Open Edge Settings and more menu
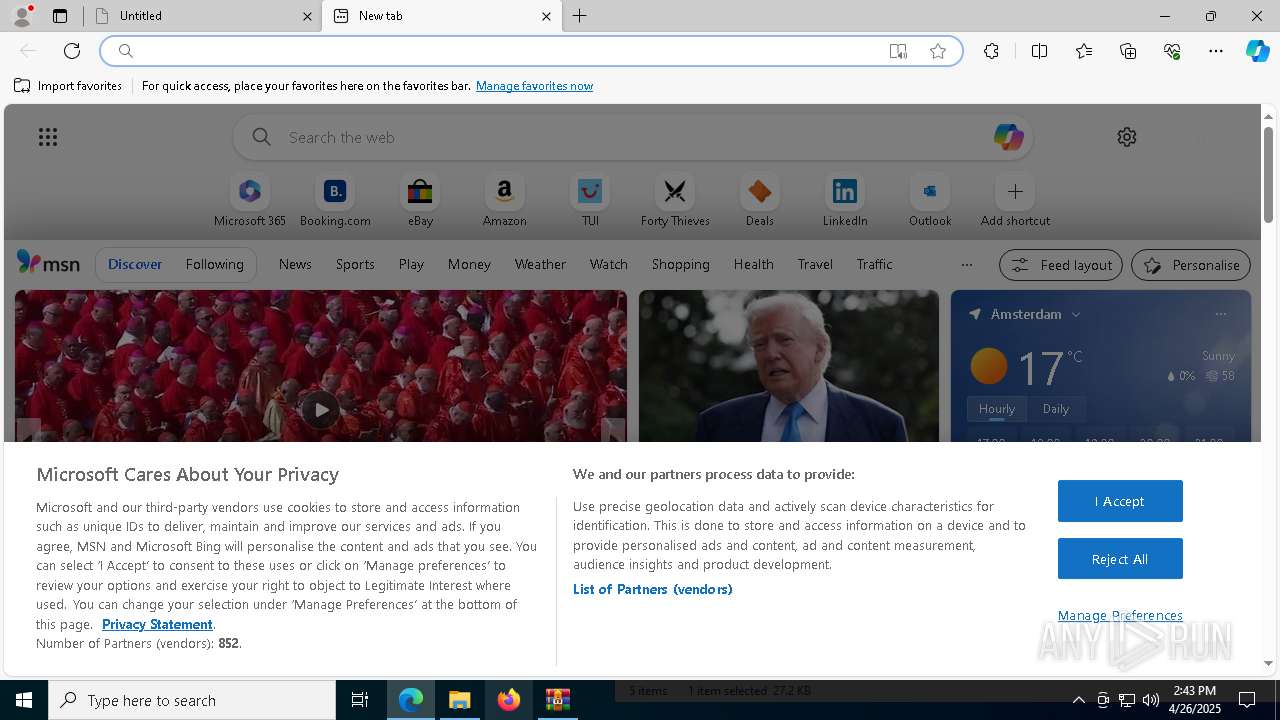The height and width of the screenshot is (720, 1280). tap(1216, 51)
